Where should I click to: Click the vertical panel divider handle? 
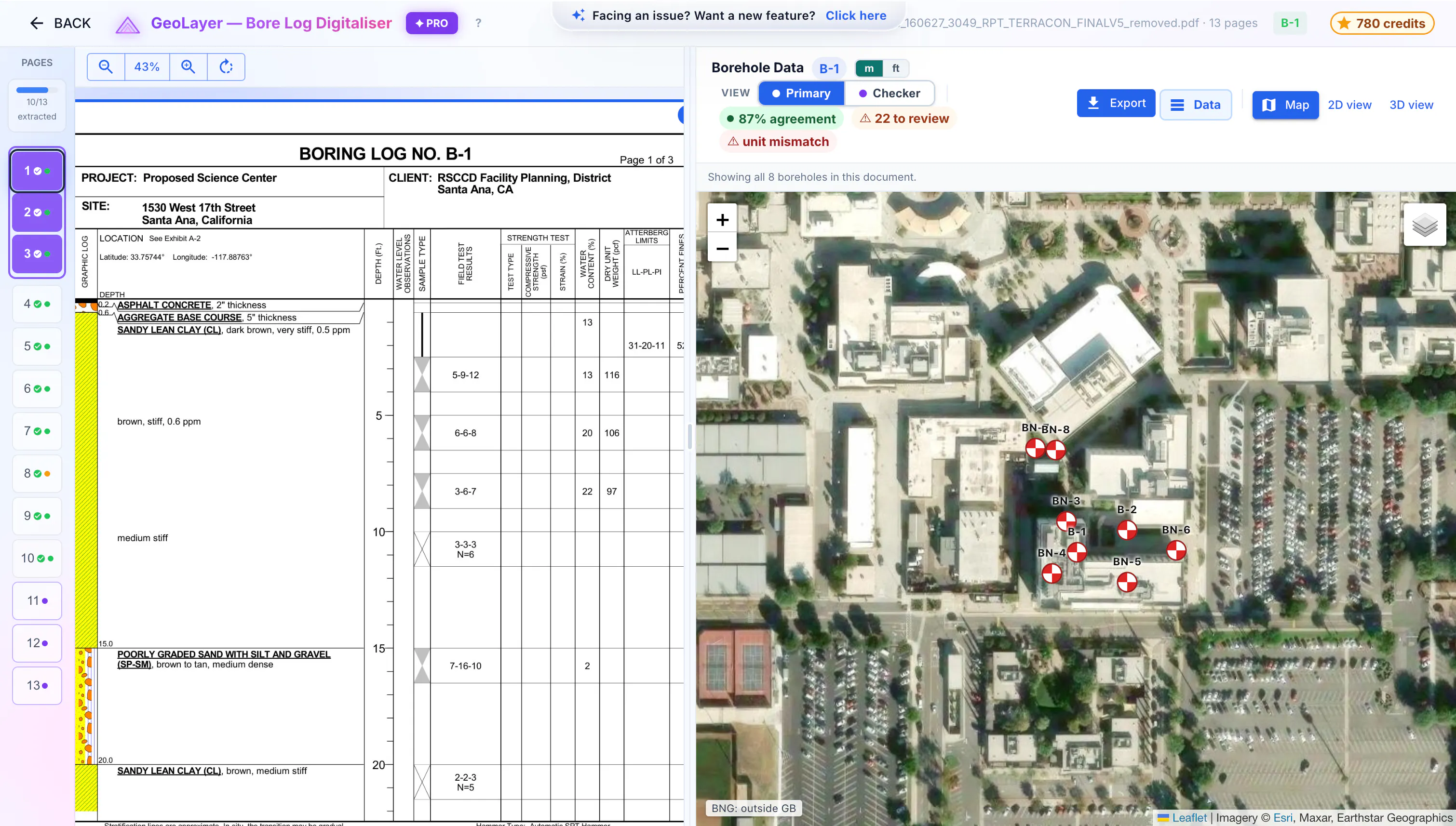tap(689, 436)
